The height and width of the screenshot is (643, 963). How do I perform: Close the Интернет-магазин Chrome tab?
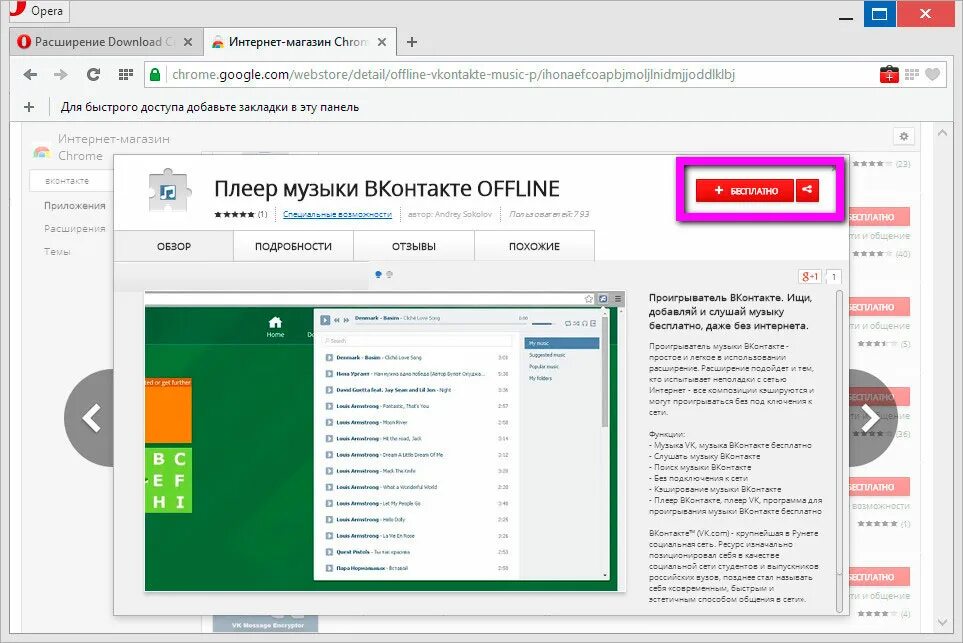[x=382, y=42]
